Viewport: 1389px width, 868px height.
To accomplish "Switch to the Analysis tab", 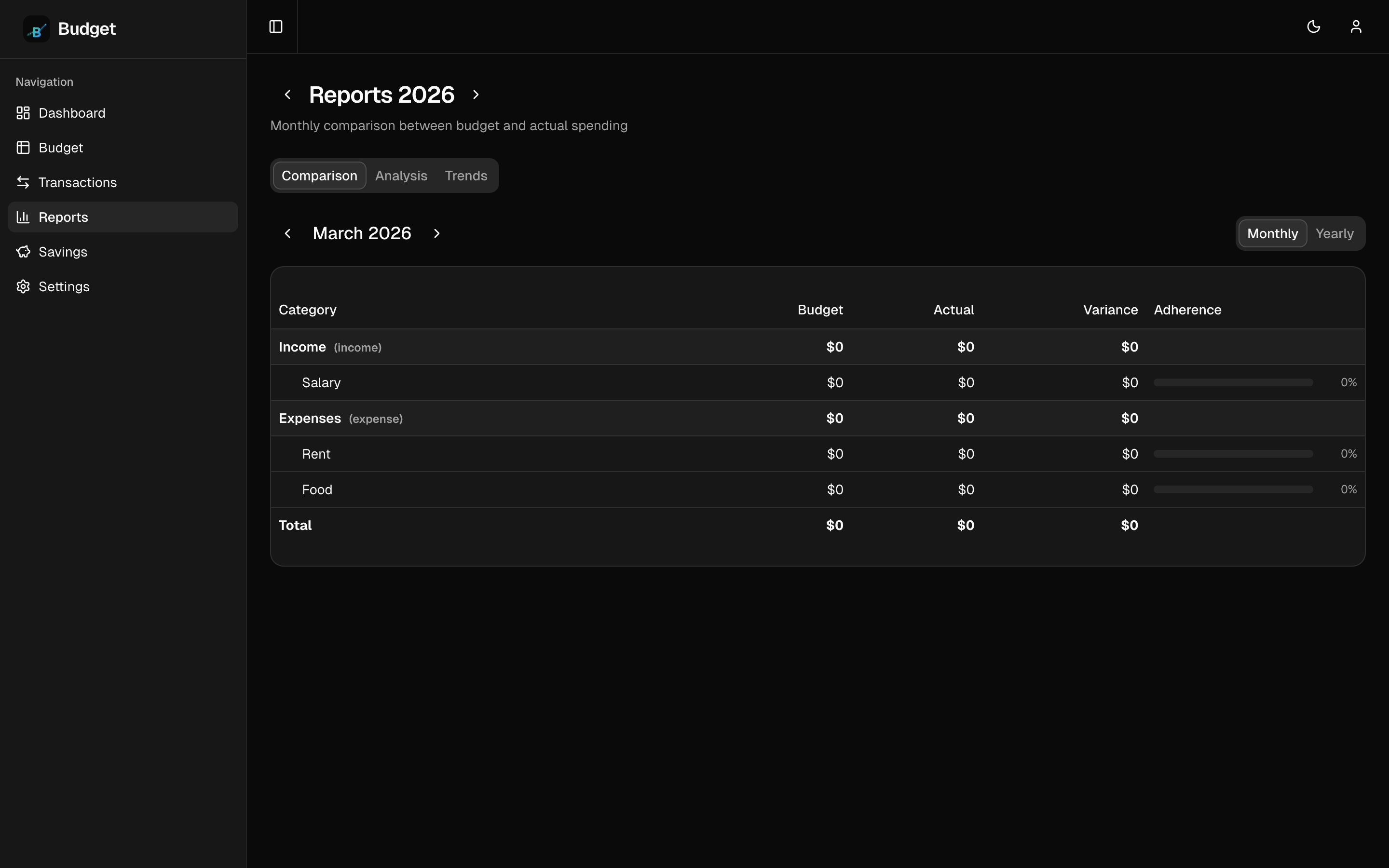I will coord(401,175).
